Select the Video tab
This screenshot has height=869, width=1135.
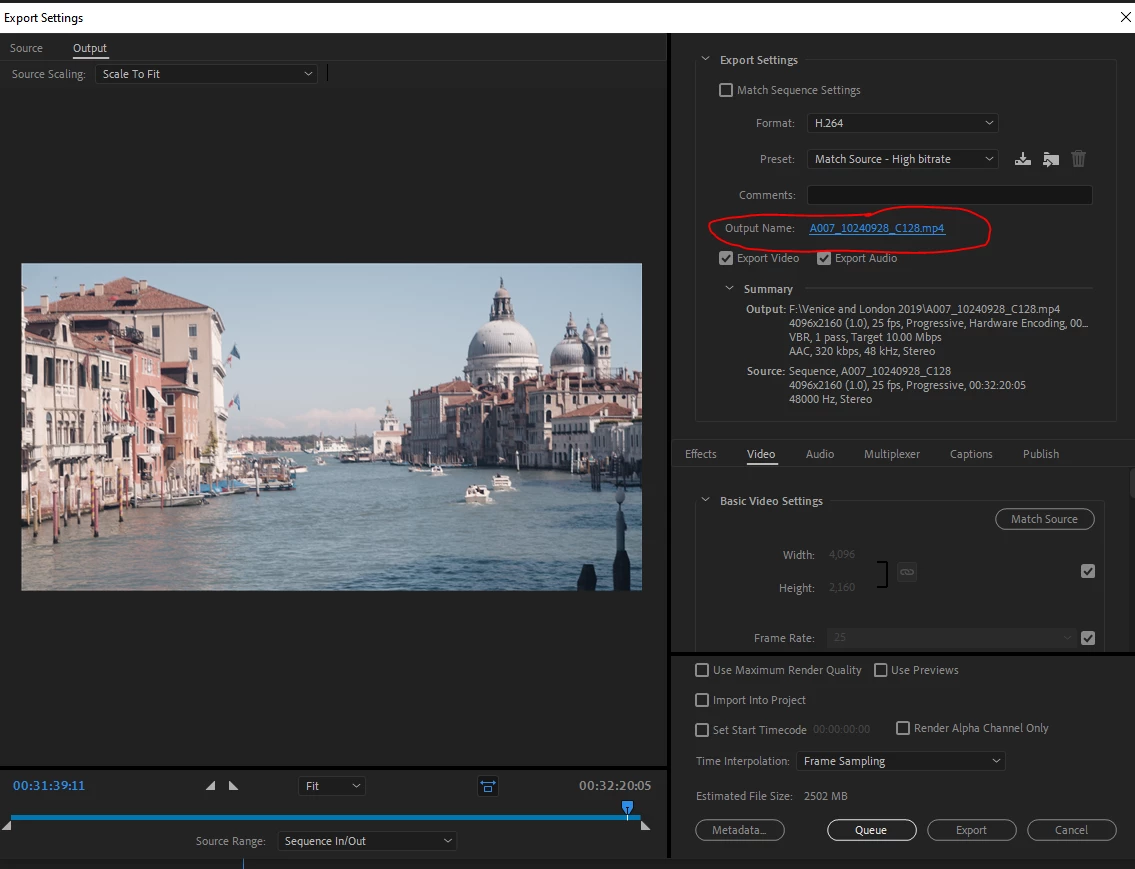[x=761, y=454]
